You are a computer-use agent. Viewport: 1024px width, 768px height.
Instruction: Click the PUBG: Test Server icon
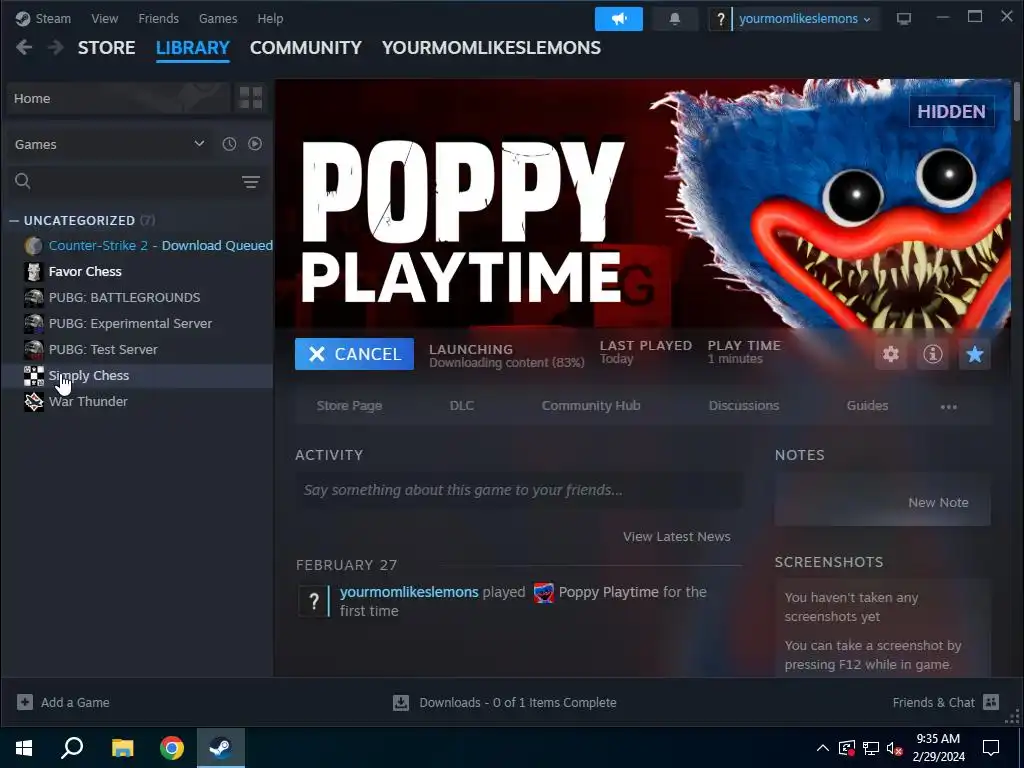[33, 349]
